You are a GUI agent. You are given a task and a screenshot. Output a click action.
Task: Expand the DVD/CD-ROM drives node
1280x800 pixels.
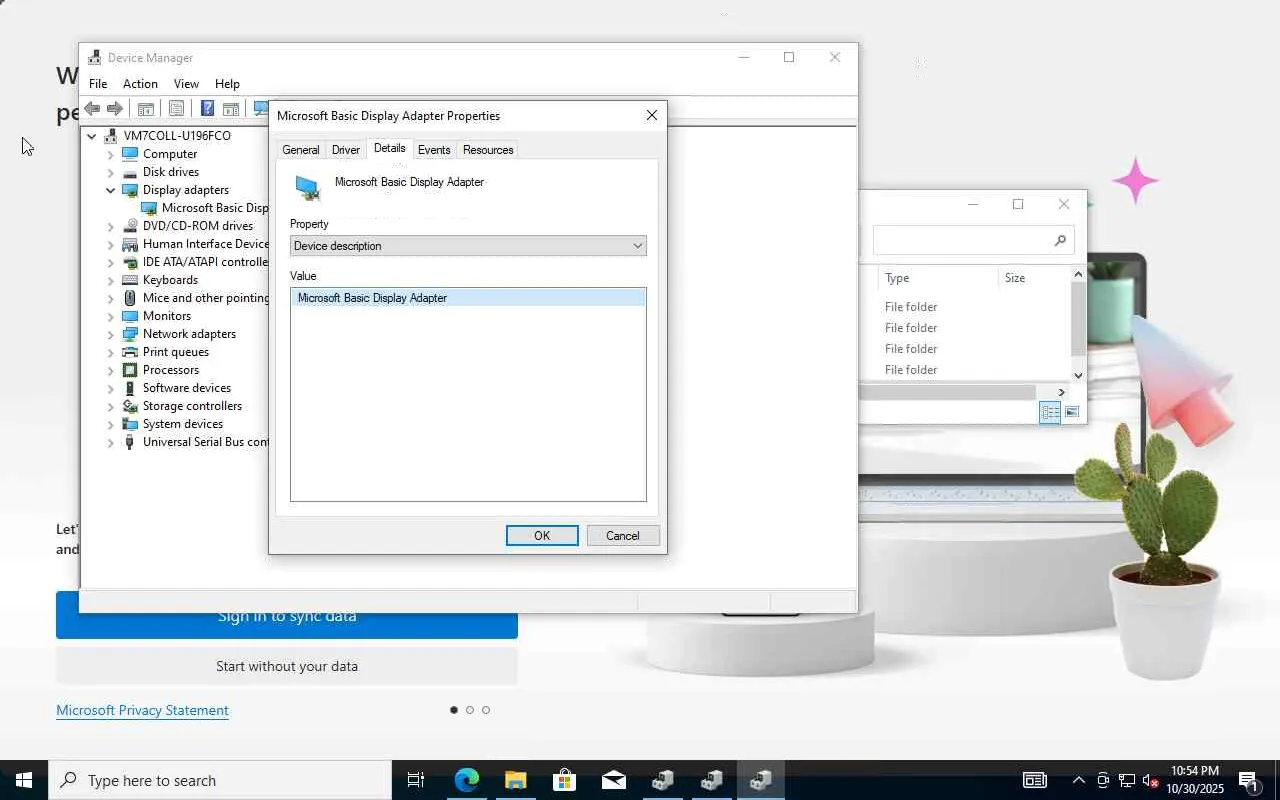click(111, 226)
